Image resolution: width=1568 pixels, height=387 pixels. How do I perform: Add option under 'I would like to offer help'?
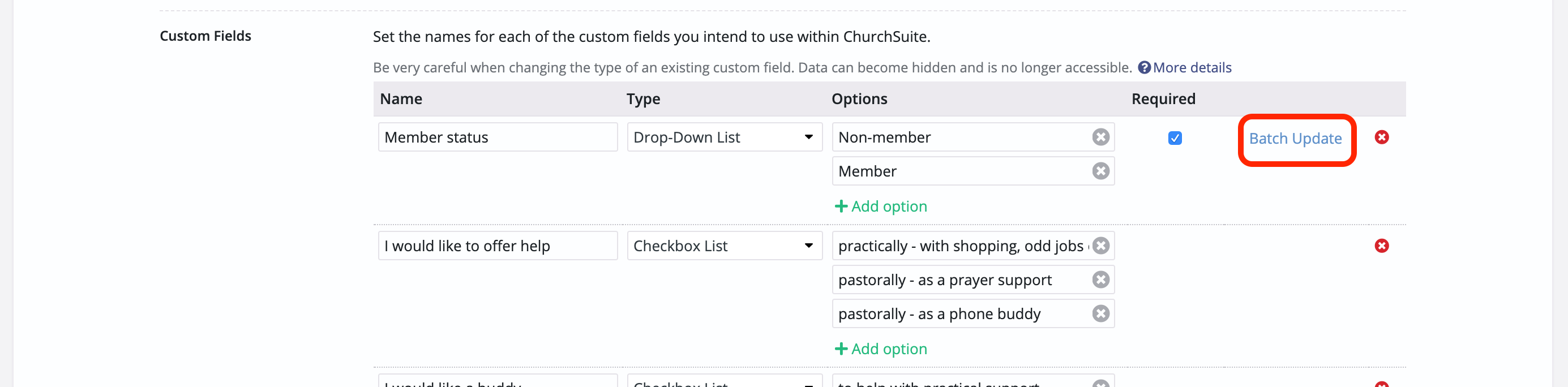point(881,349)
